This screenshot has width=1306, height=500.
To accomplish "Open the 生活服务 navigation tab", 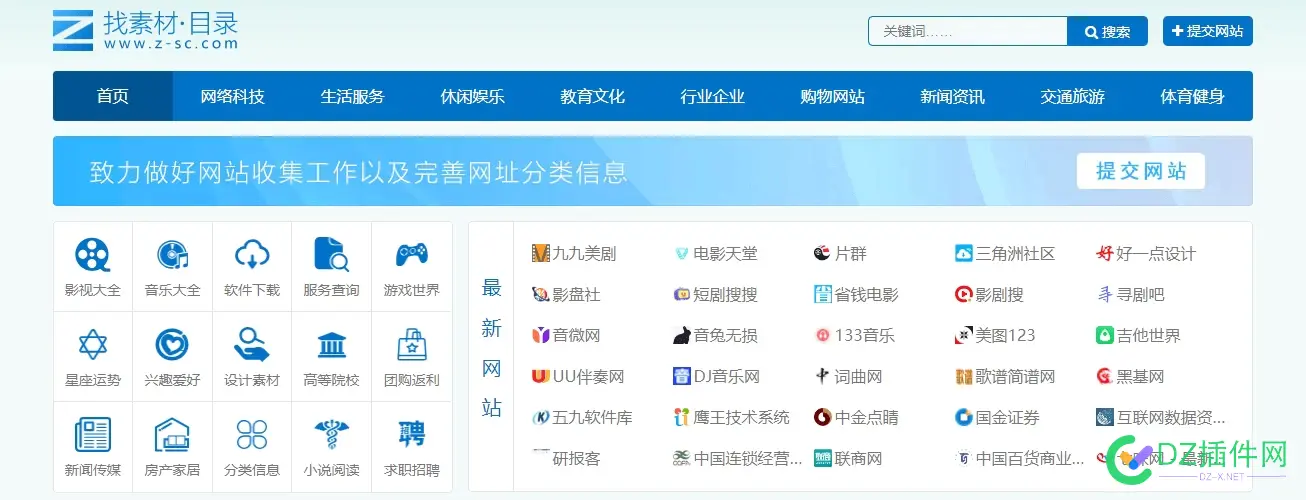I will click(x=353, y=97).
